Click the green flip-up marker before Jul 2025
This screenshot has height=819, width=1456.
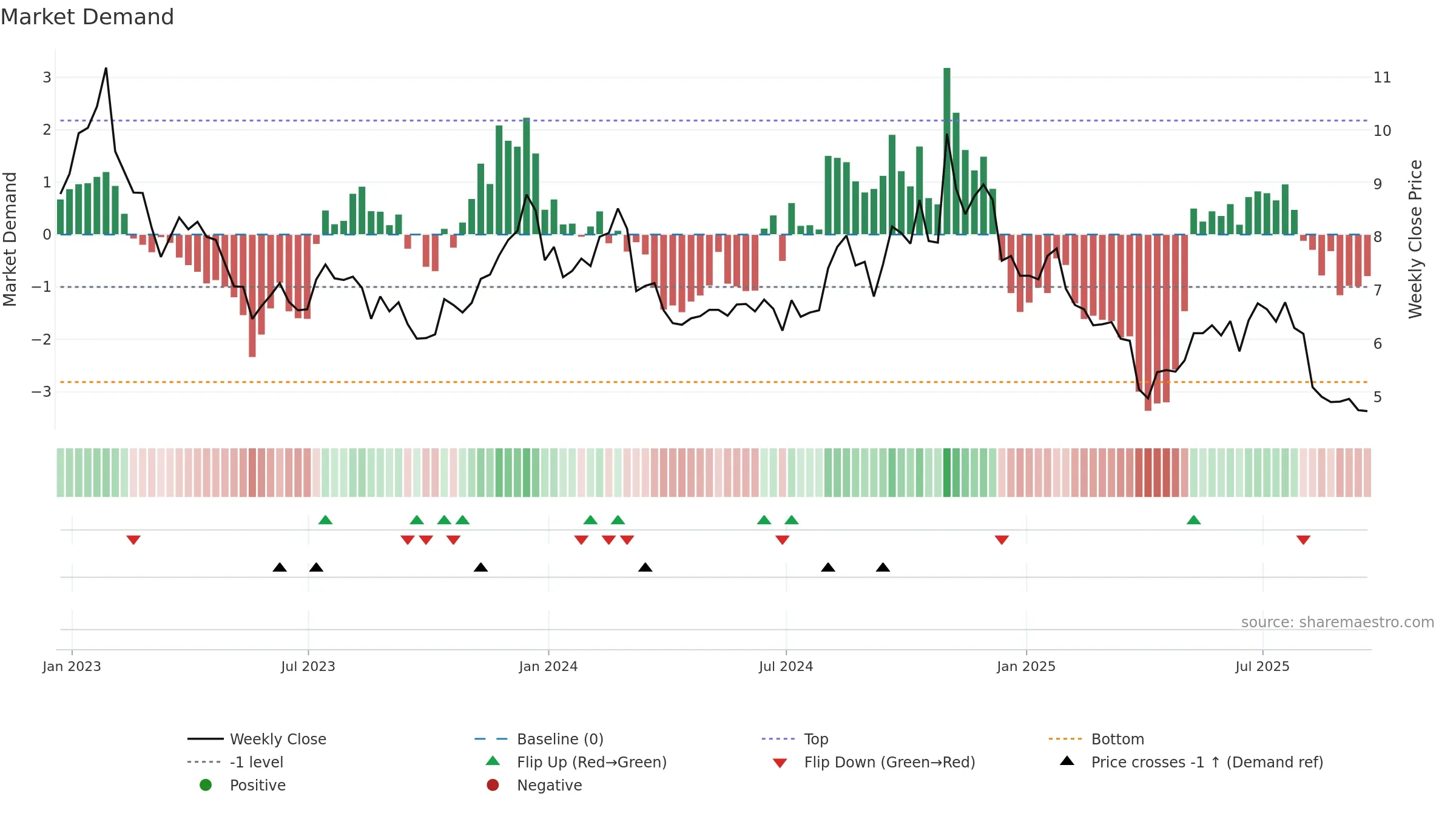coord(1193,519)
